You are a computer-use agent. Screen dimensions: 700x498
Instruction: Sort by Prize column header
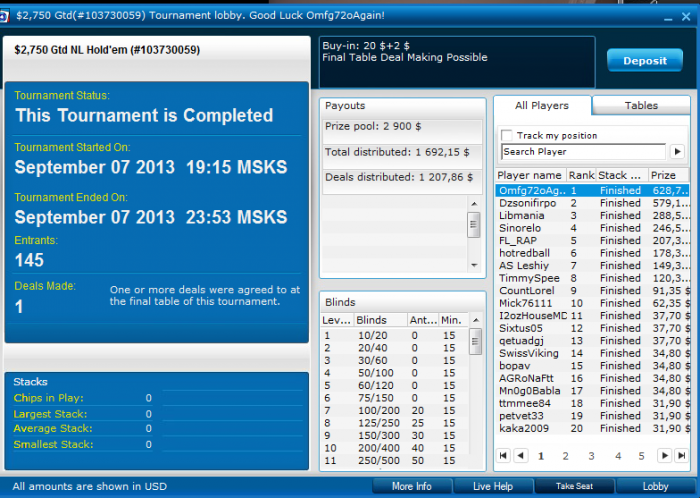pos(668,175)
